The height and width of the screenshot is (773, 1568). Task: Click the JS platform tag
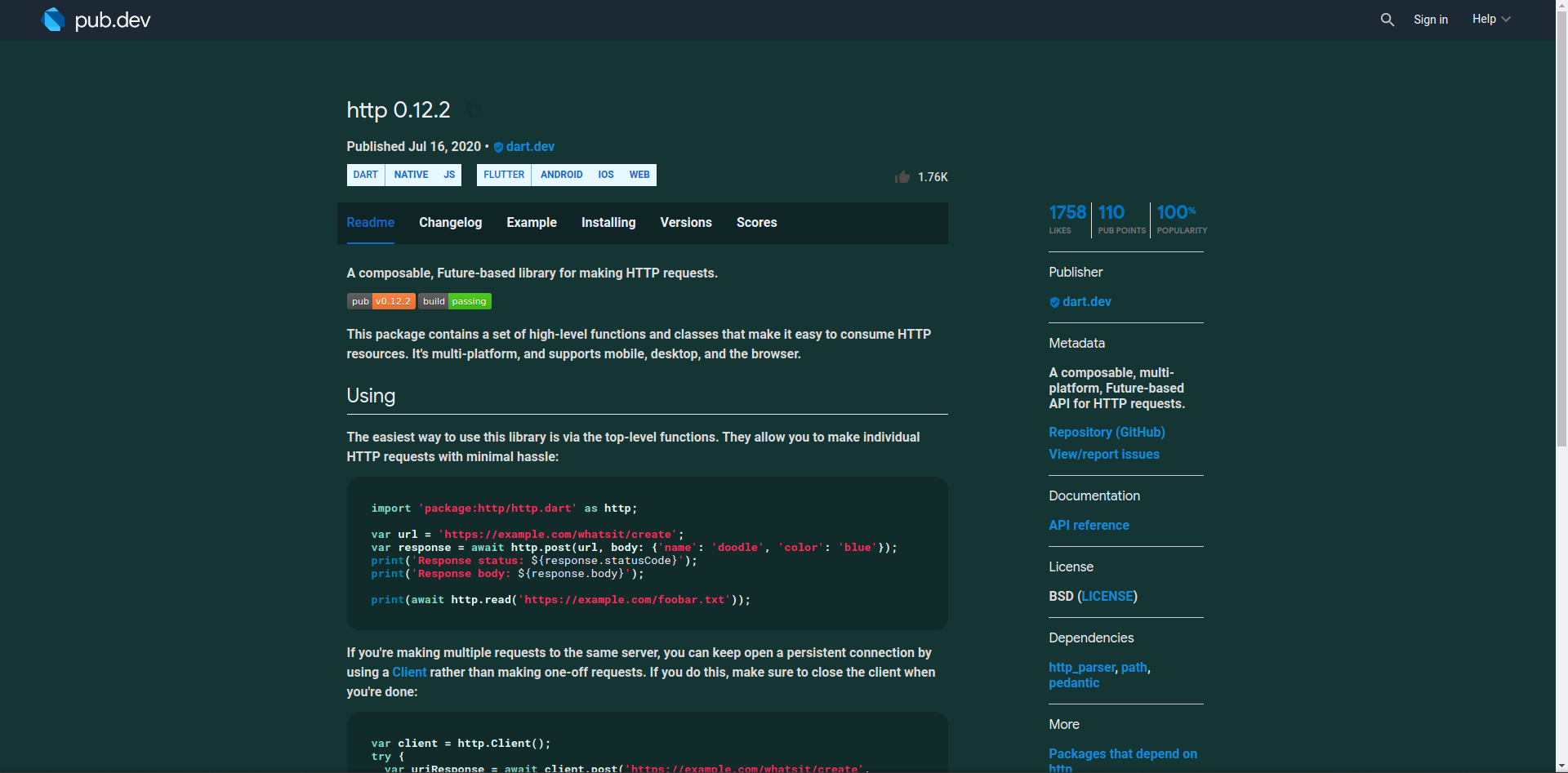[449, 175]
